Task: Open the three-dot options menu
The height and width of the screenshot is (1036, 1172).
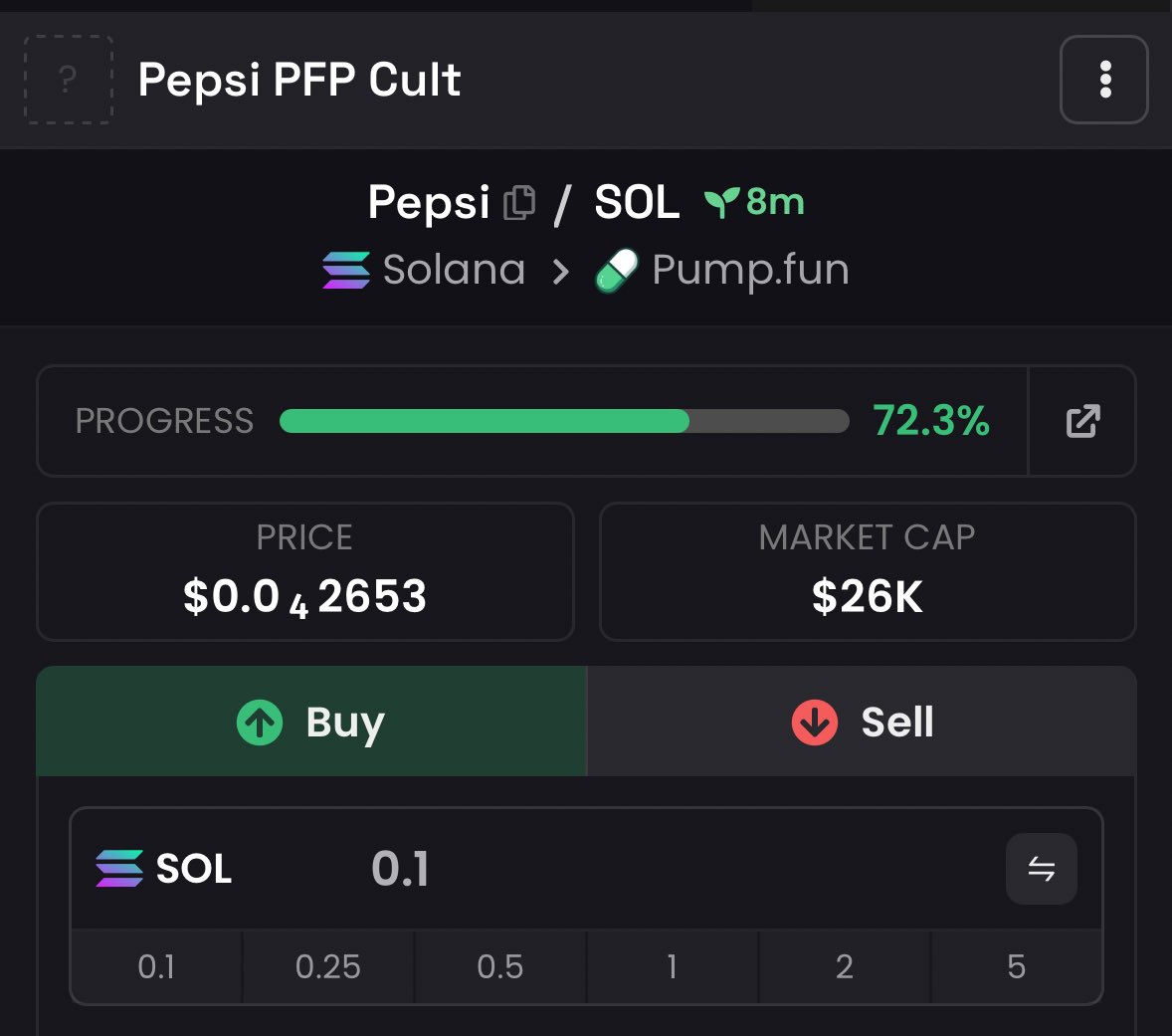Action: coord(1104,80)
